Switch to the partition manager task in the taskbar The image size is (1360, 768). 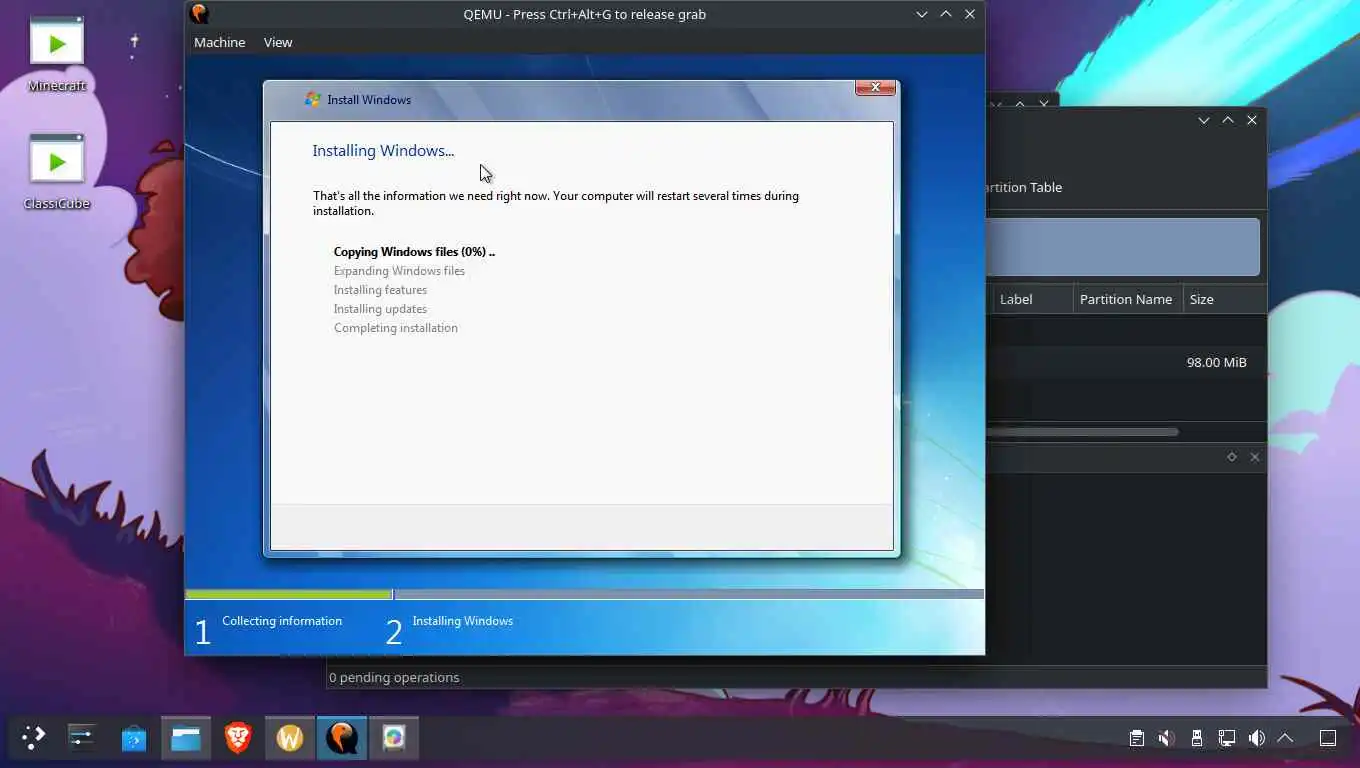tap(394, 738)
